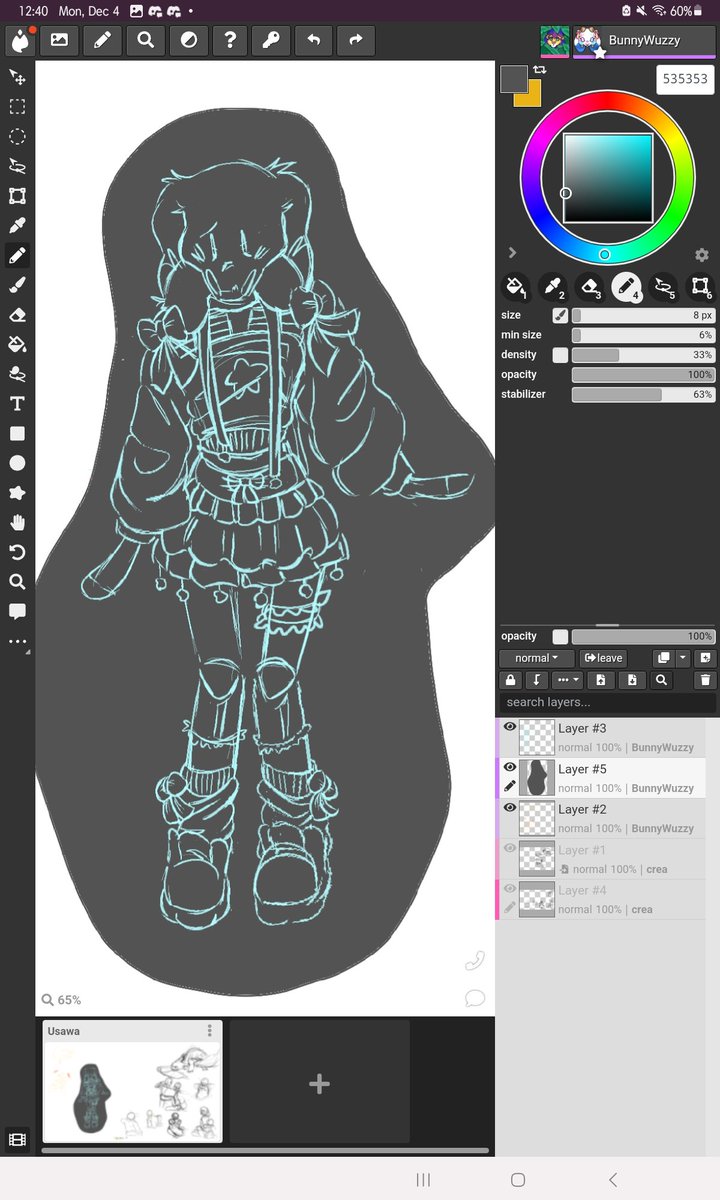
Task: Select the pencil tool in left toolbar
Action: tap(17, 256)
